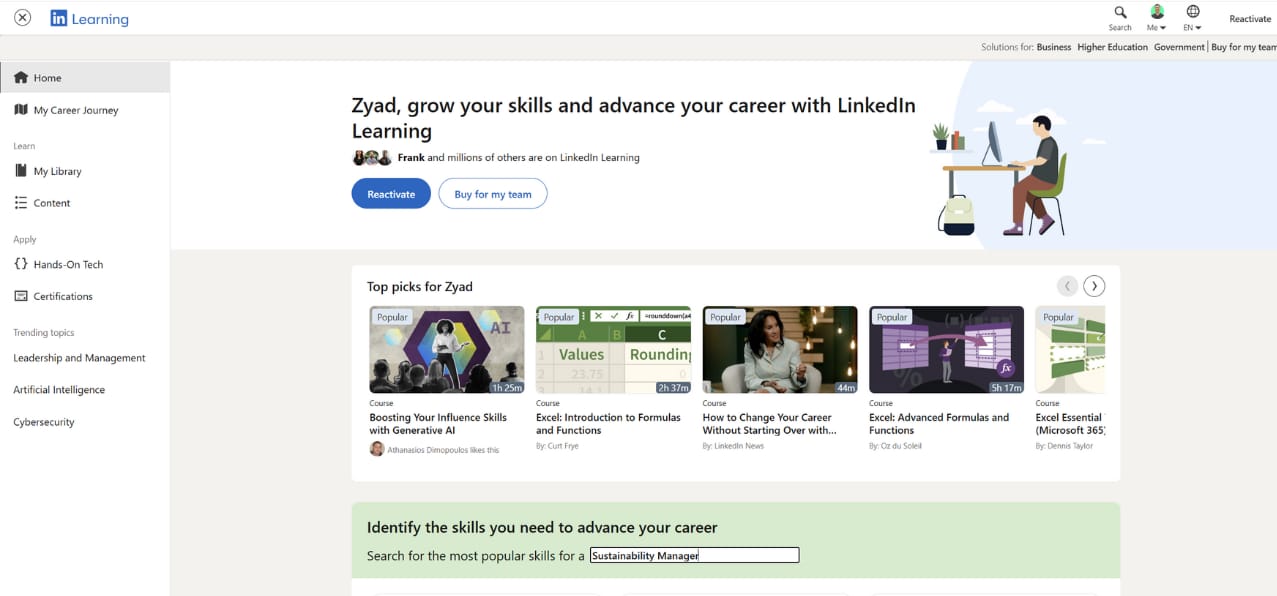Click the LinkedIn Learning logo
Screen dimensions: 1277x596
point(89,18)
